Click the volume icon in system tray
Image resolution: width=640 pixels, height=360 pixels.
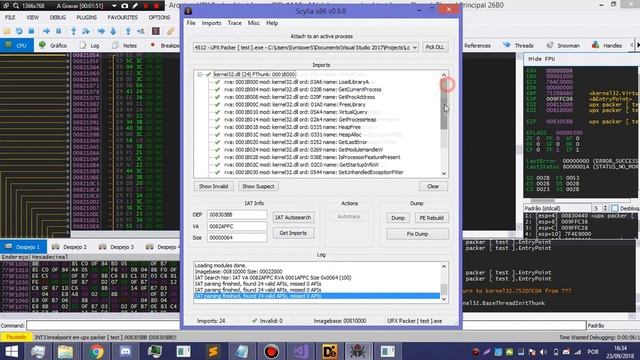coord(543,352)
